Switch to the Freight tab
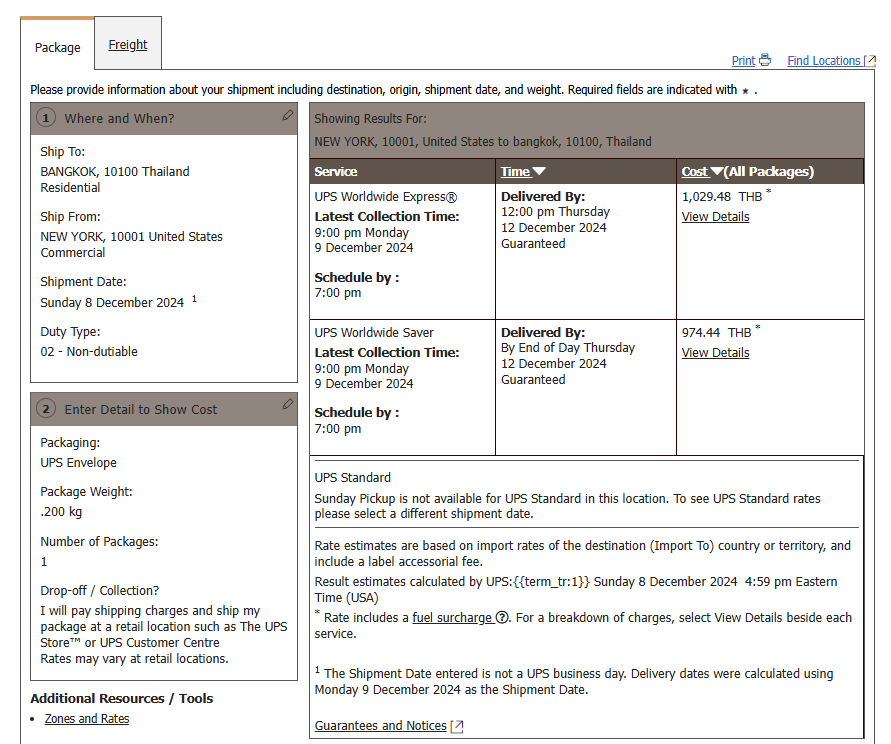Screen dimensions: 891x744 (x=128, y=44)
